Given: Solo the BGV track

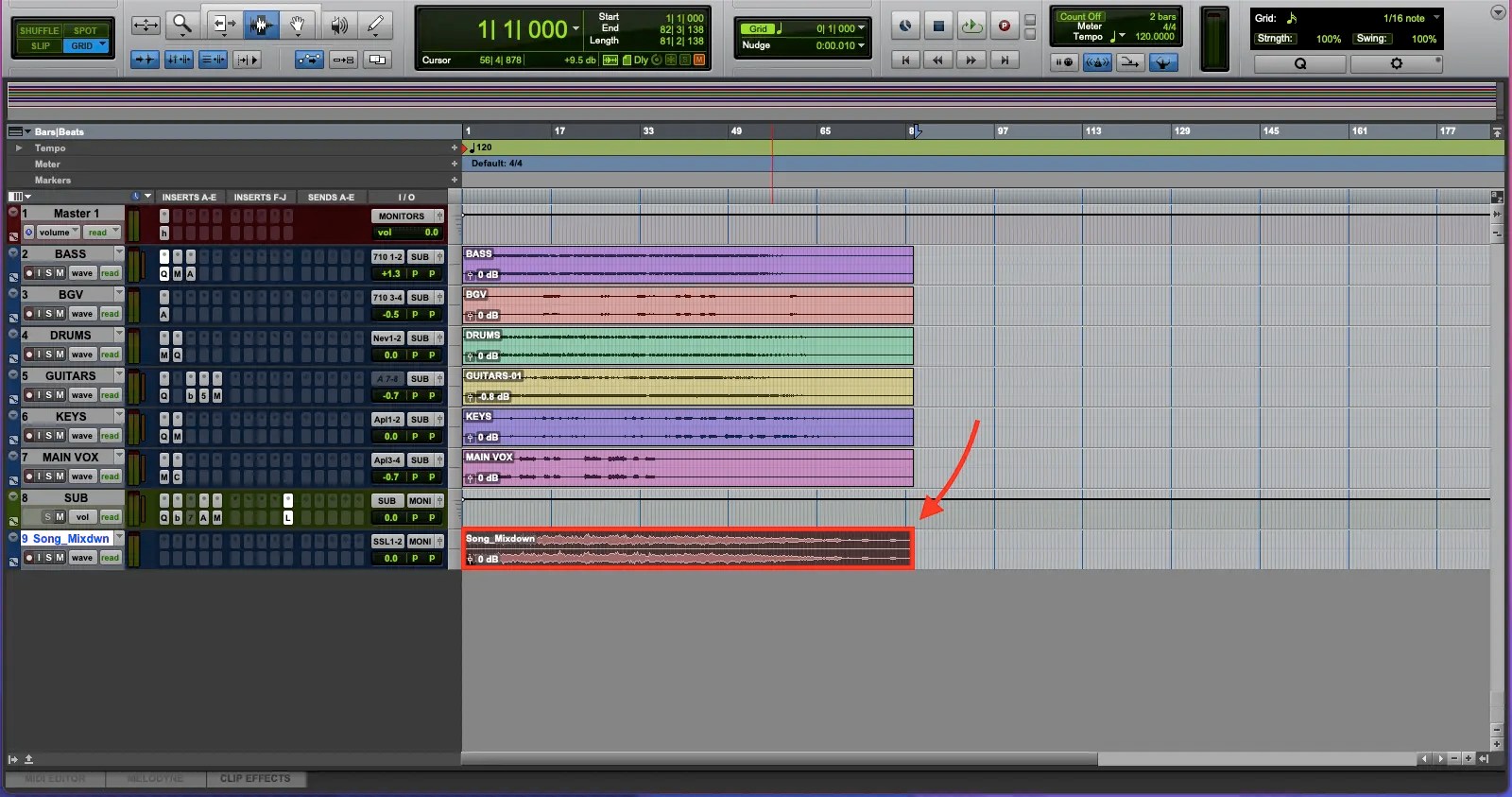Looking at the screenshot, I should coord(49,314).
